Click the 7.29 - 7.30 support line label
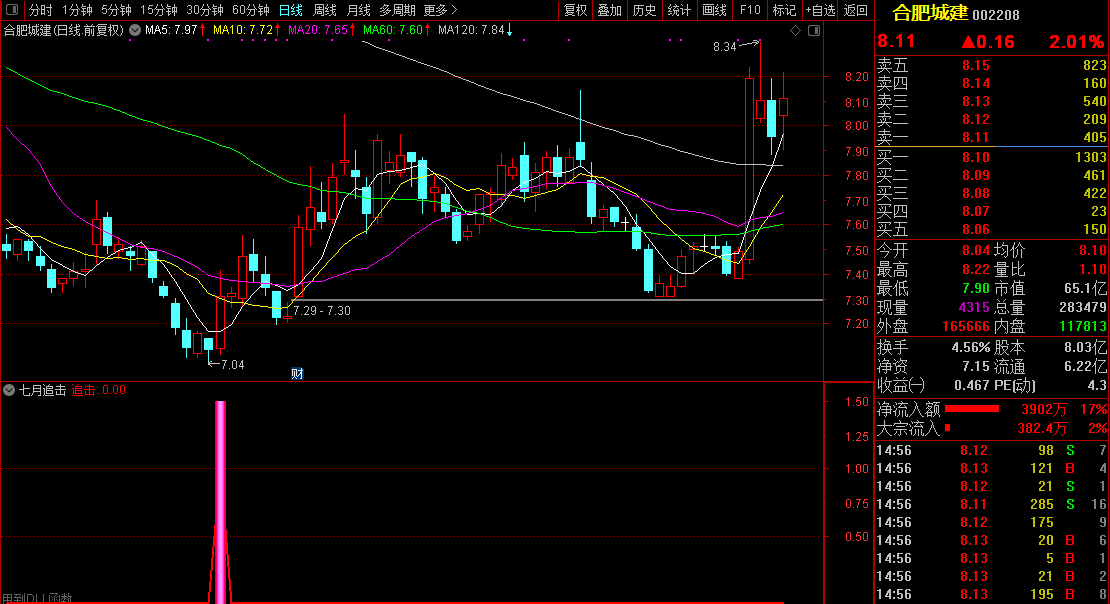1110x604 pixels. tap(321, 310)
